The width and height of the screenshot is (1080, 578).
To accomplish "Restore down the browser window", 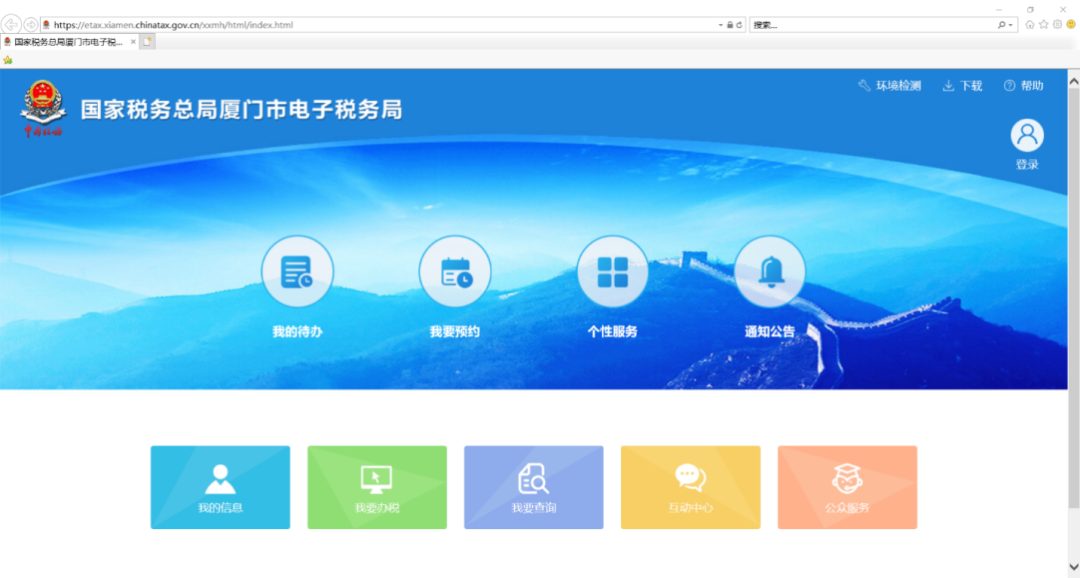I will tap(1030, 9).
